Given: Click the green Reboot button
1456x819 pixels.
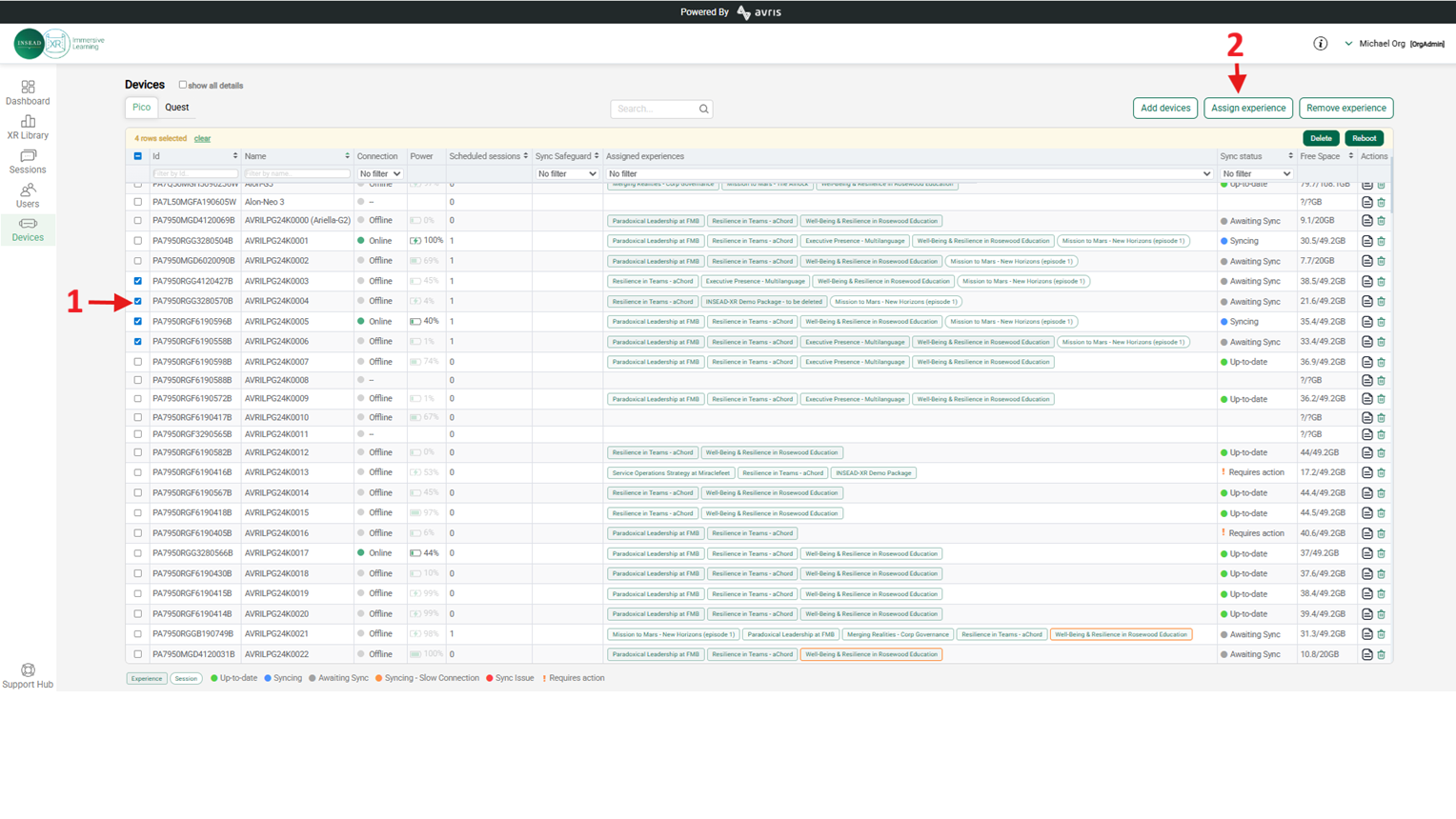Looking at the screenshot, I should point(1364,138).
